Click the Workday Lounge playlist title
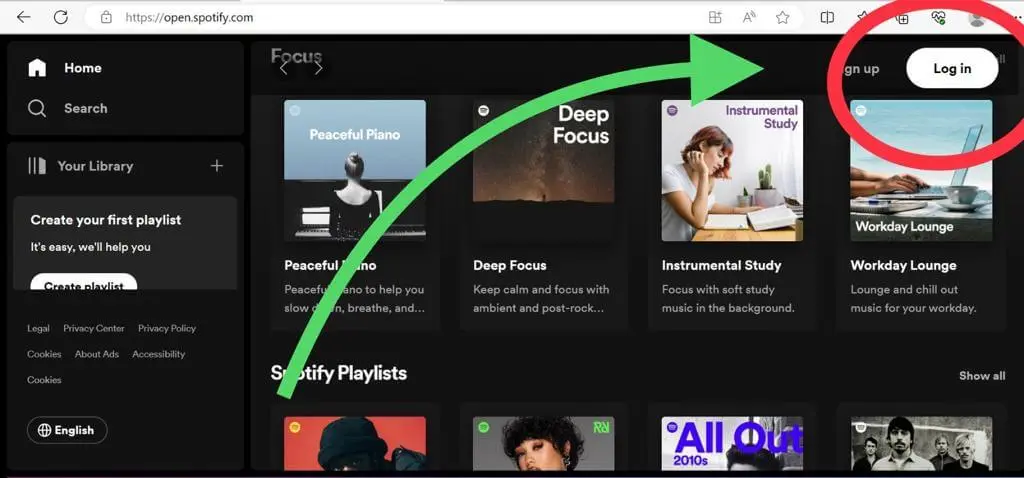This screenshot has width=1024, height=478. [x=903, y=265]
